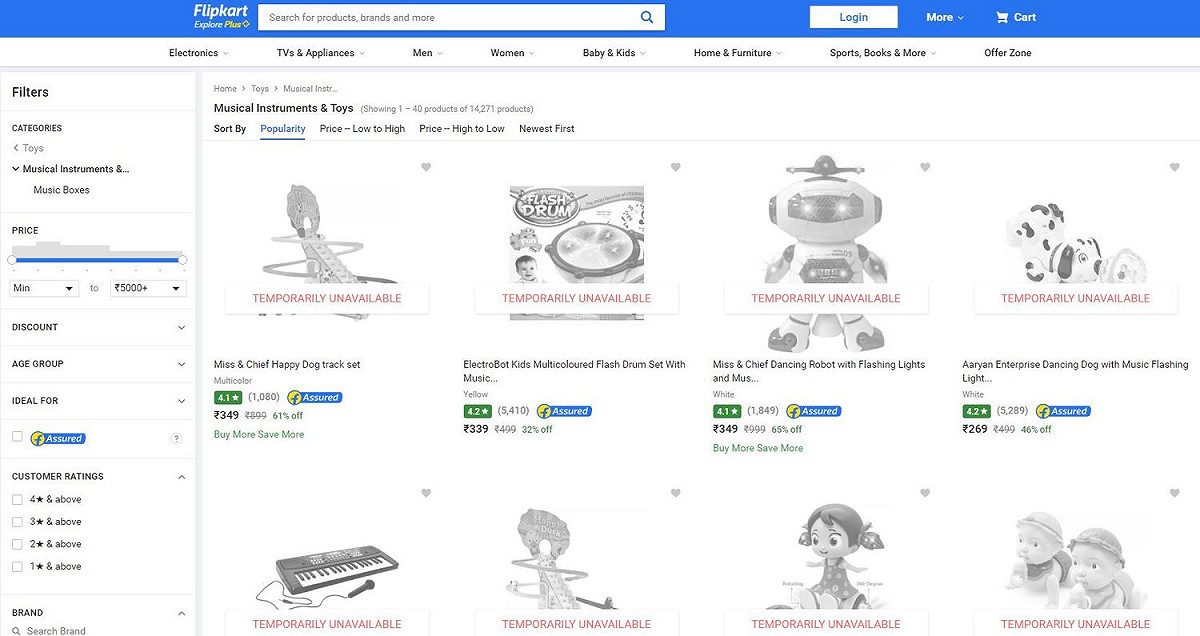Enable the Assured filter checkbox

coord(17,437)
